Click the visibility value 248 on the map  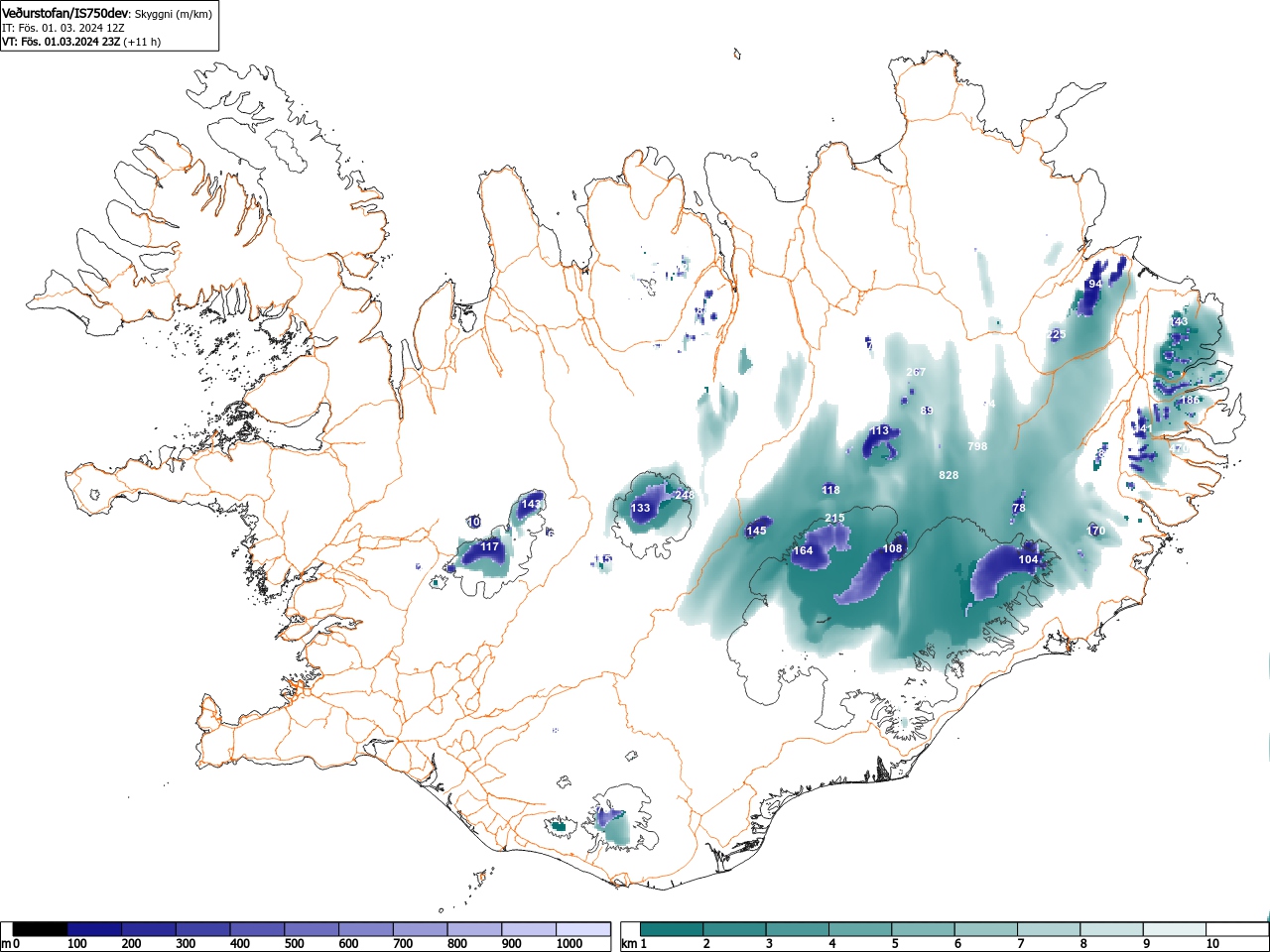click(x=685, y=495)
